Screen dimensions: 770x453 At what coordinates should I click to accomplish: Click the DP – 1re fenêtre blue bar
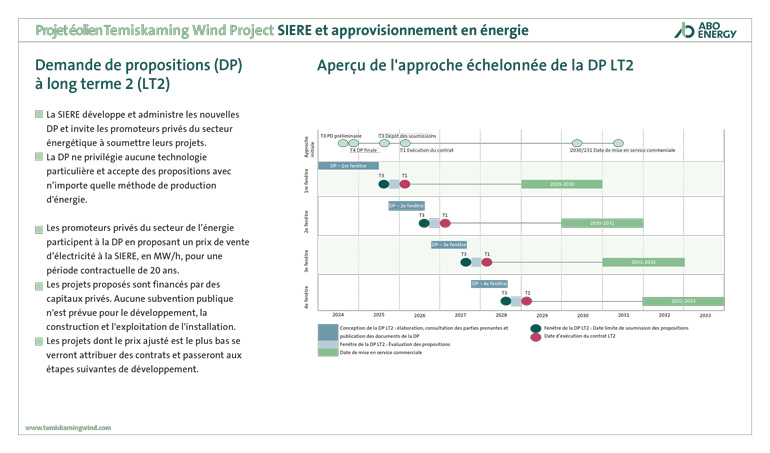coord(347,166)
